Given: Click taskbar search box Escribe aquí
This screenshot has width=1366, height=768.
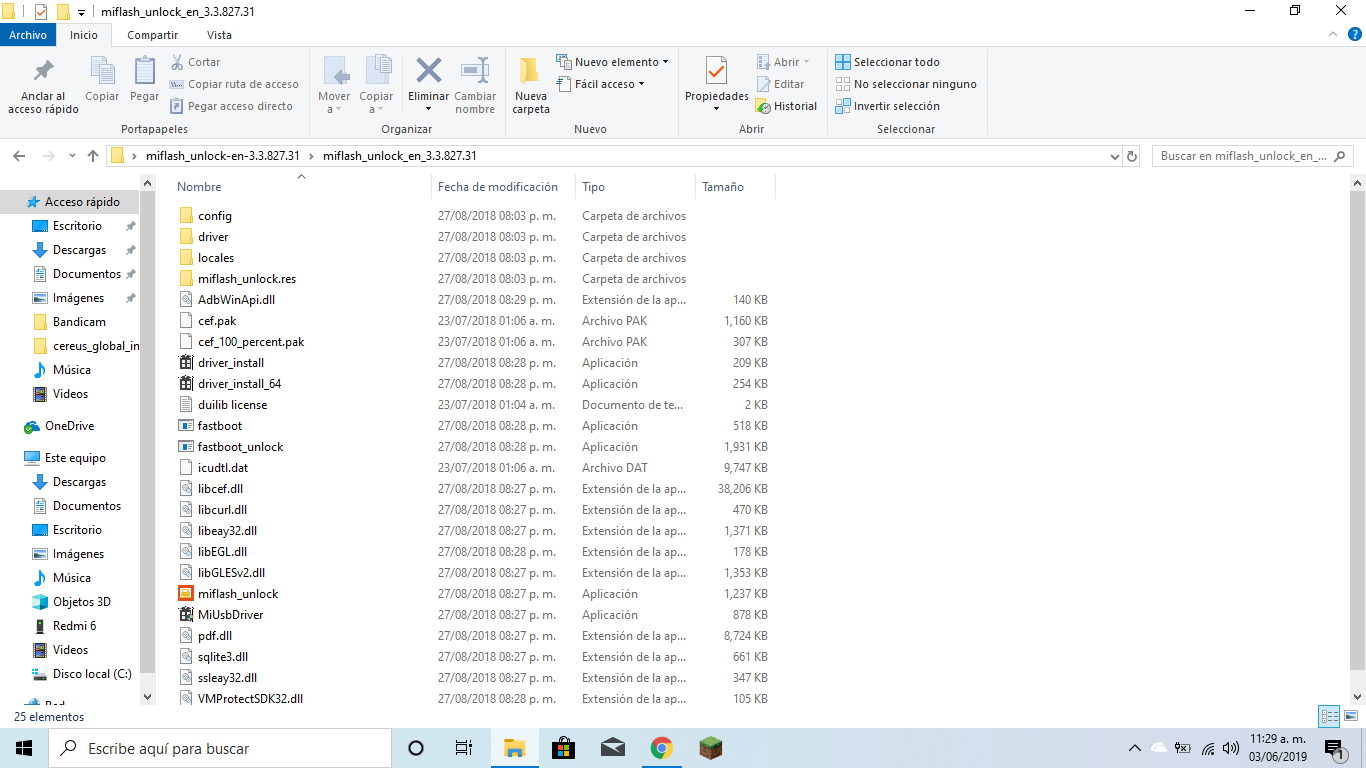Looking at the screenshot, I should coord(220,748).
